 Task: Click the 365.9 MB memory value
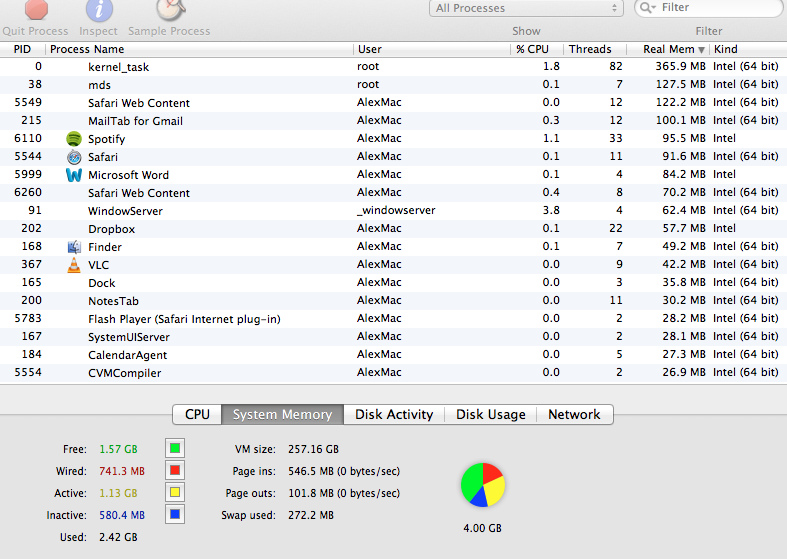coord(680,66)
